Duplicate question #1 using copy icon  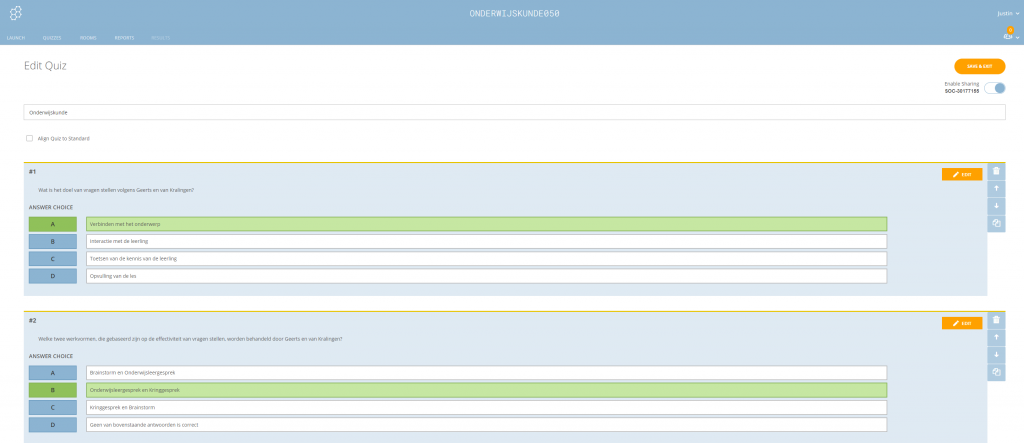click(996, 223)
